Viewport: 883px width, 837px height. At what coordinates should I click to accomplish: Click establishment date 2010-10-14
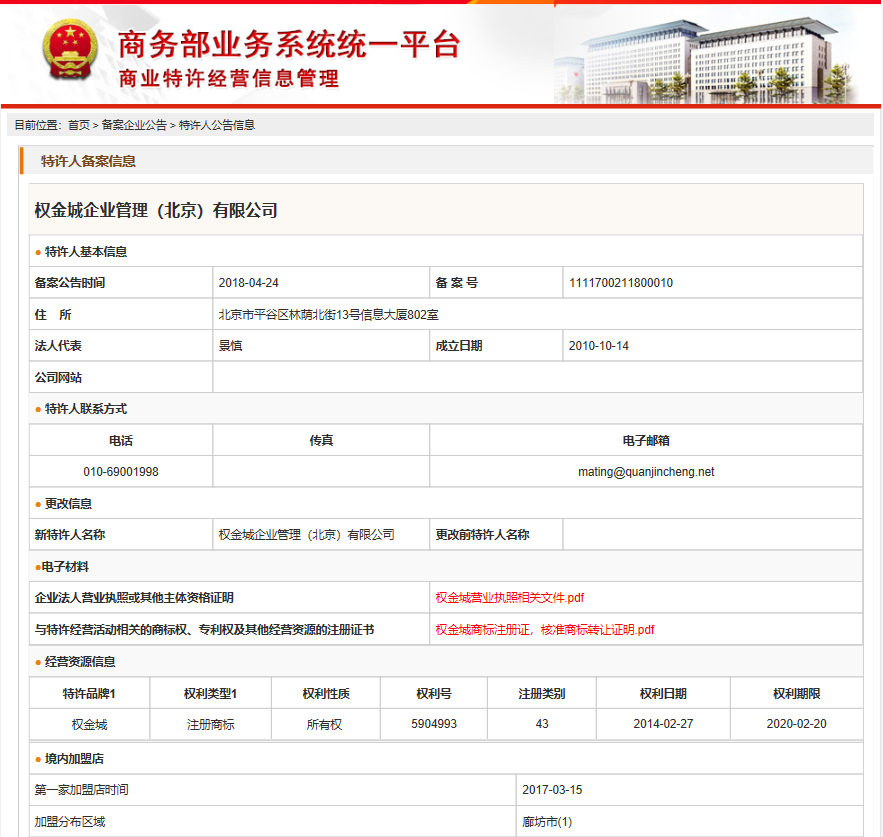(x=599, y=346)
